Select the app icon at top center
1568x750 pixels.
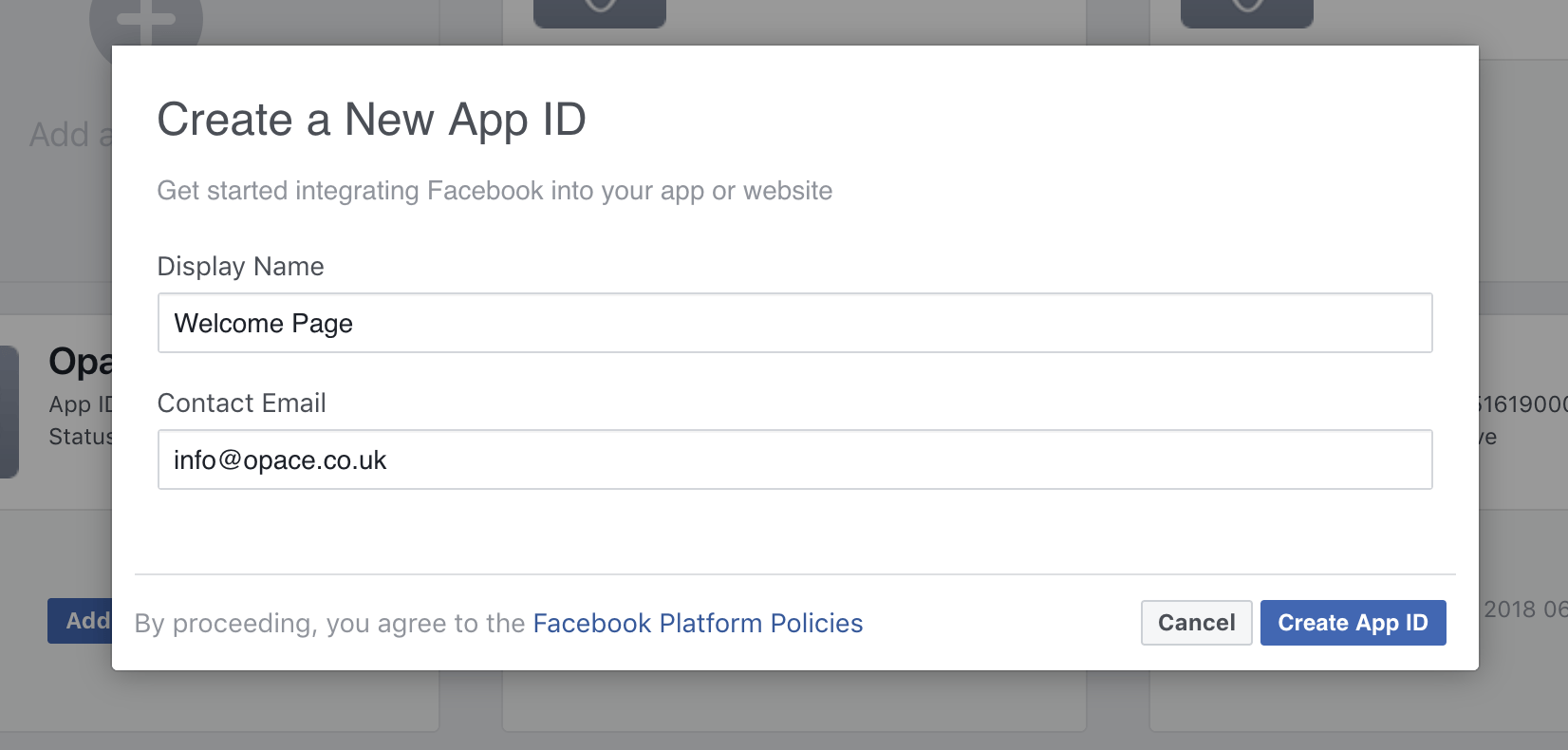coord(600,12)
